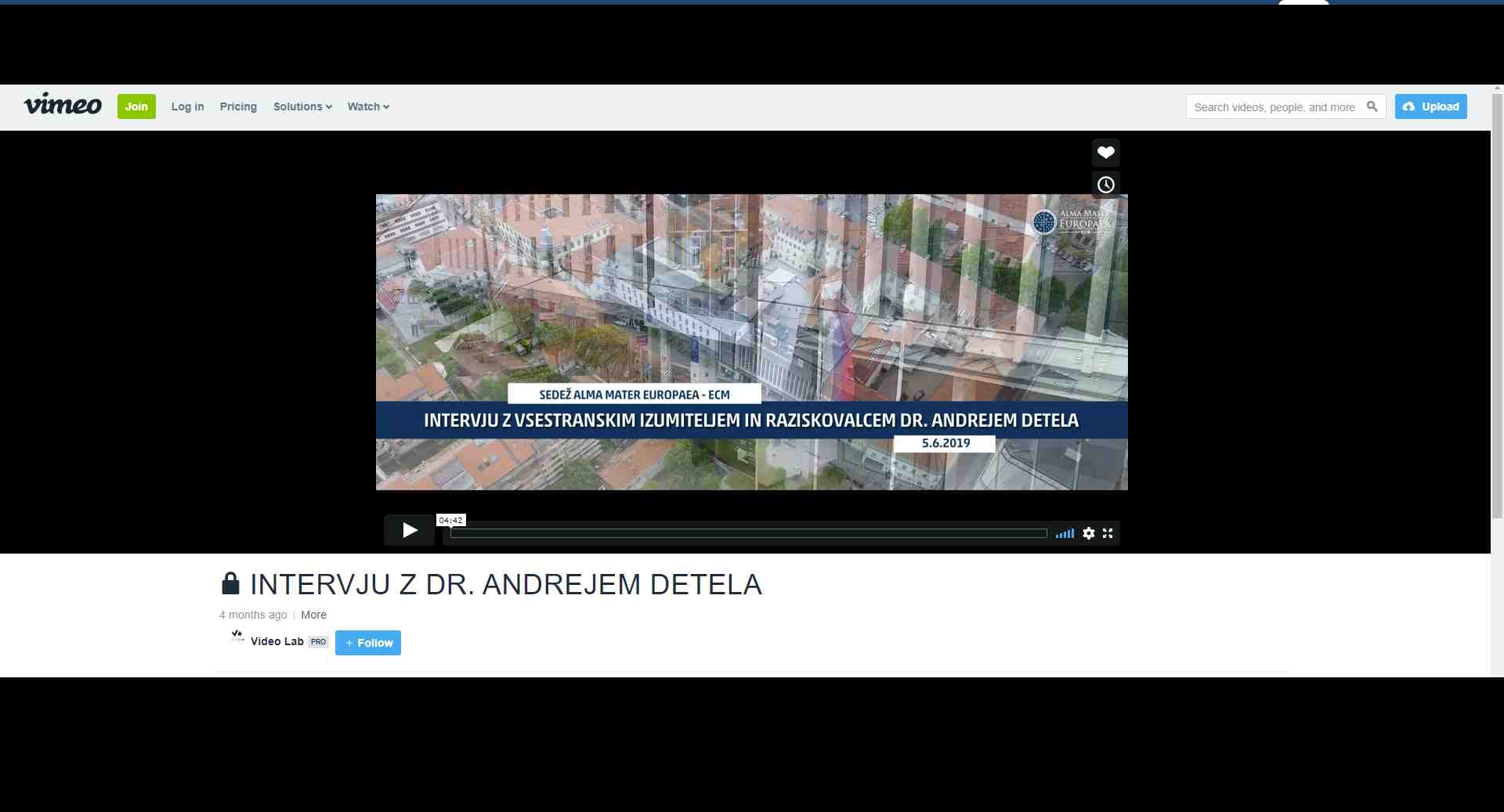This screenshot has height=812, width=1504.
Task: Open the Log in link
Action: coord(187,106)
